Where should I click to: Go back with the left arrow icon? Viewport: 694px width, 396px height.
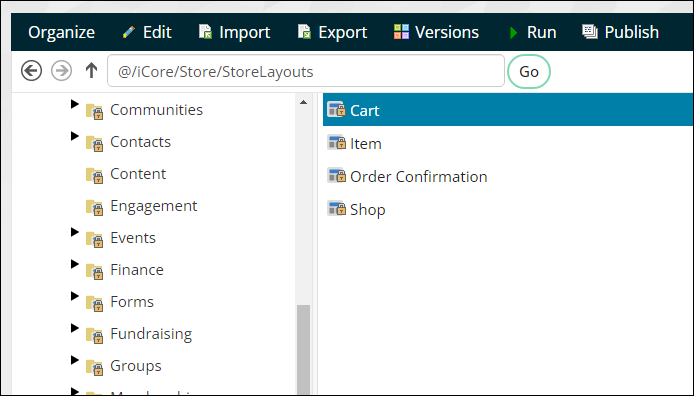tap(31, 71)
